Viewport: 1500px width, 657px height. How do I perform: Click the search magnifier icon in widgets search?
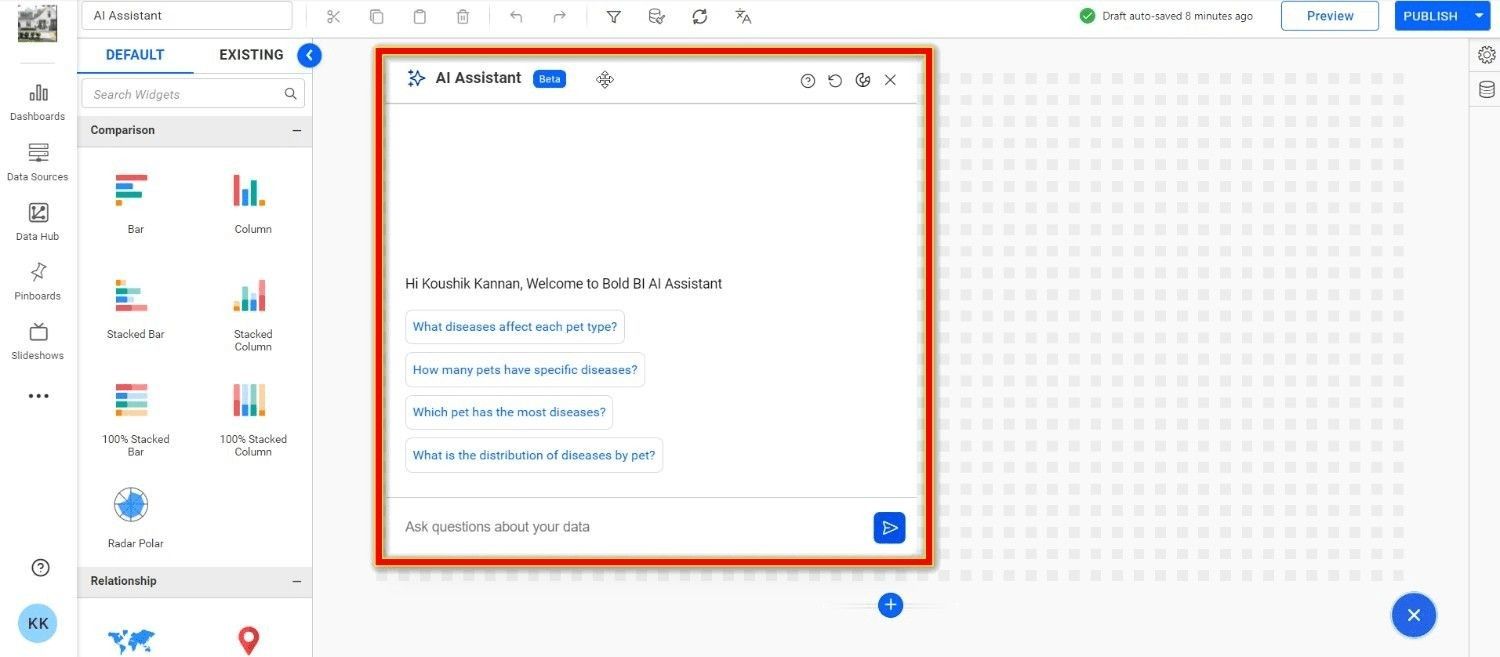[290, 94]
